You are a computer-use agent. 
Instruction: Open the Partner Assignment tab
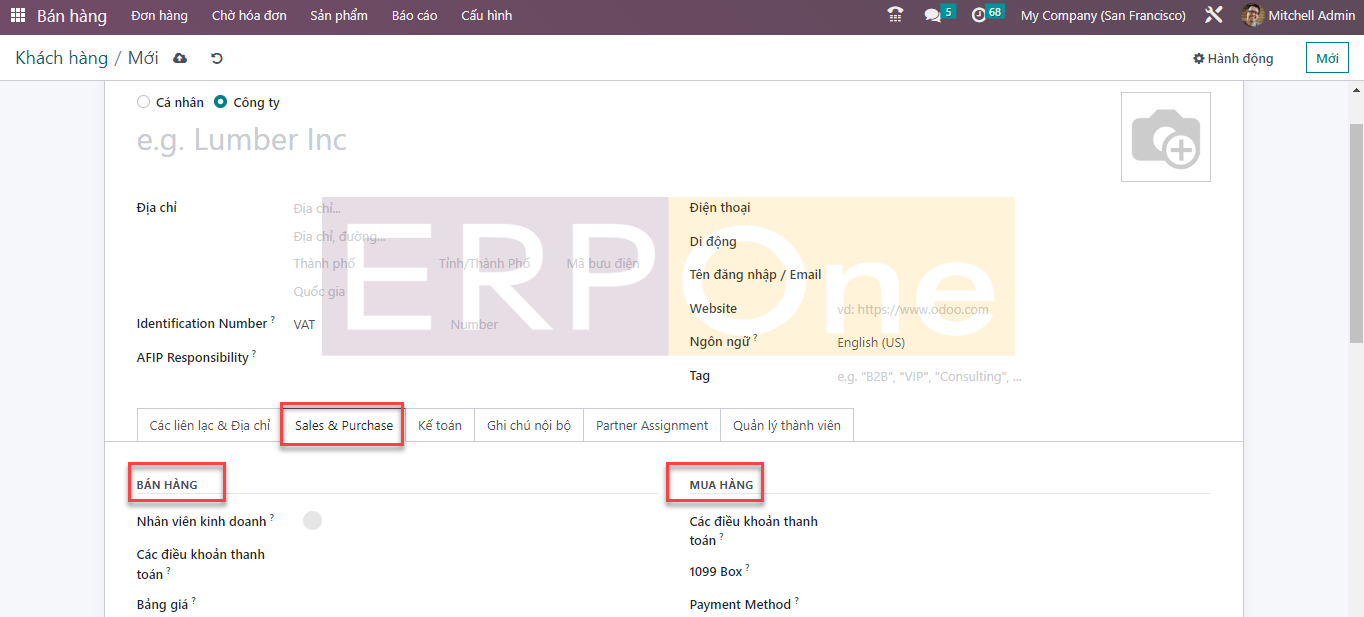(x=652, y=426)
